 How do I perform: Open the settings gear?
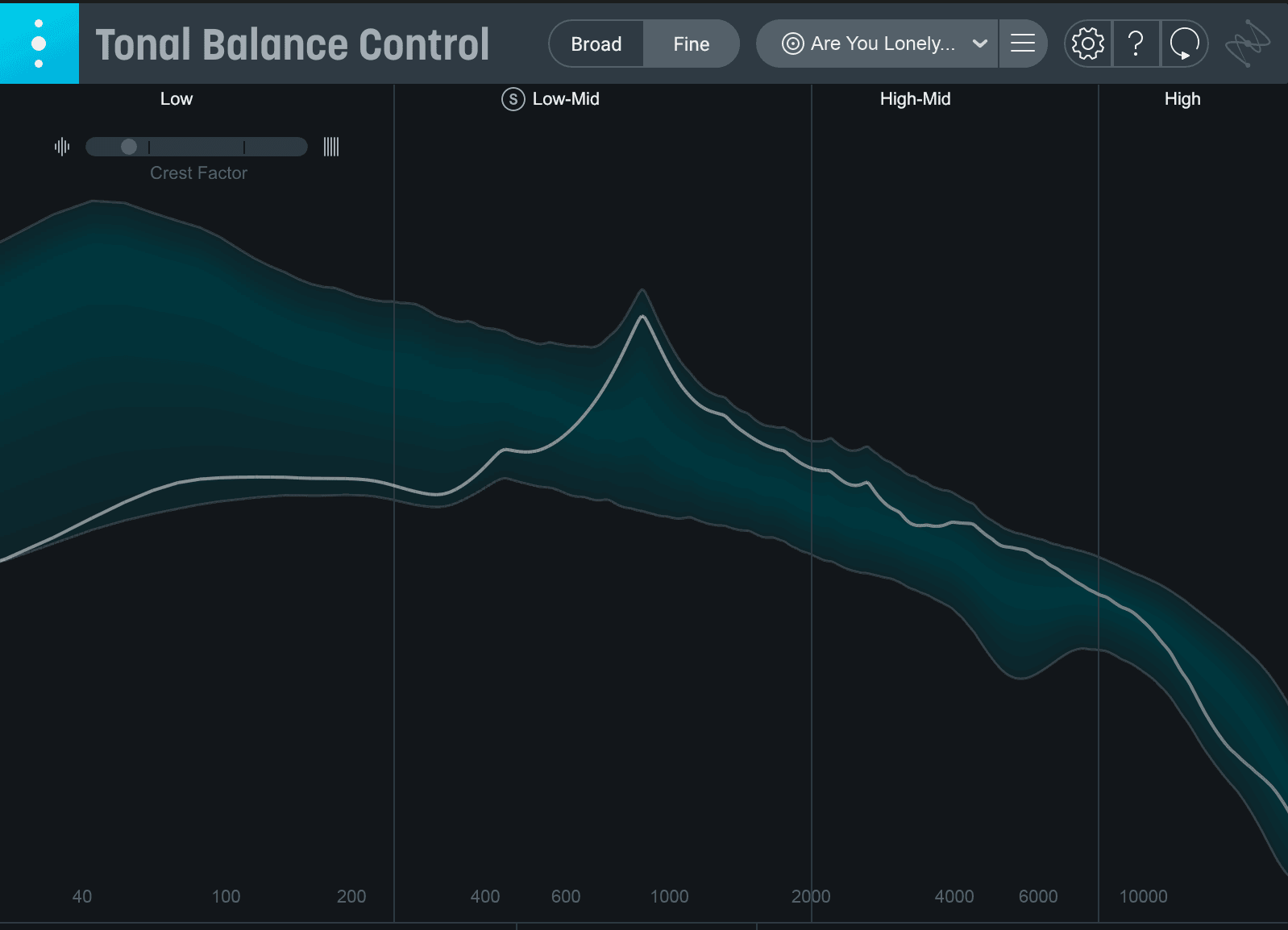click(1088, 44)
